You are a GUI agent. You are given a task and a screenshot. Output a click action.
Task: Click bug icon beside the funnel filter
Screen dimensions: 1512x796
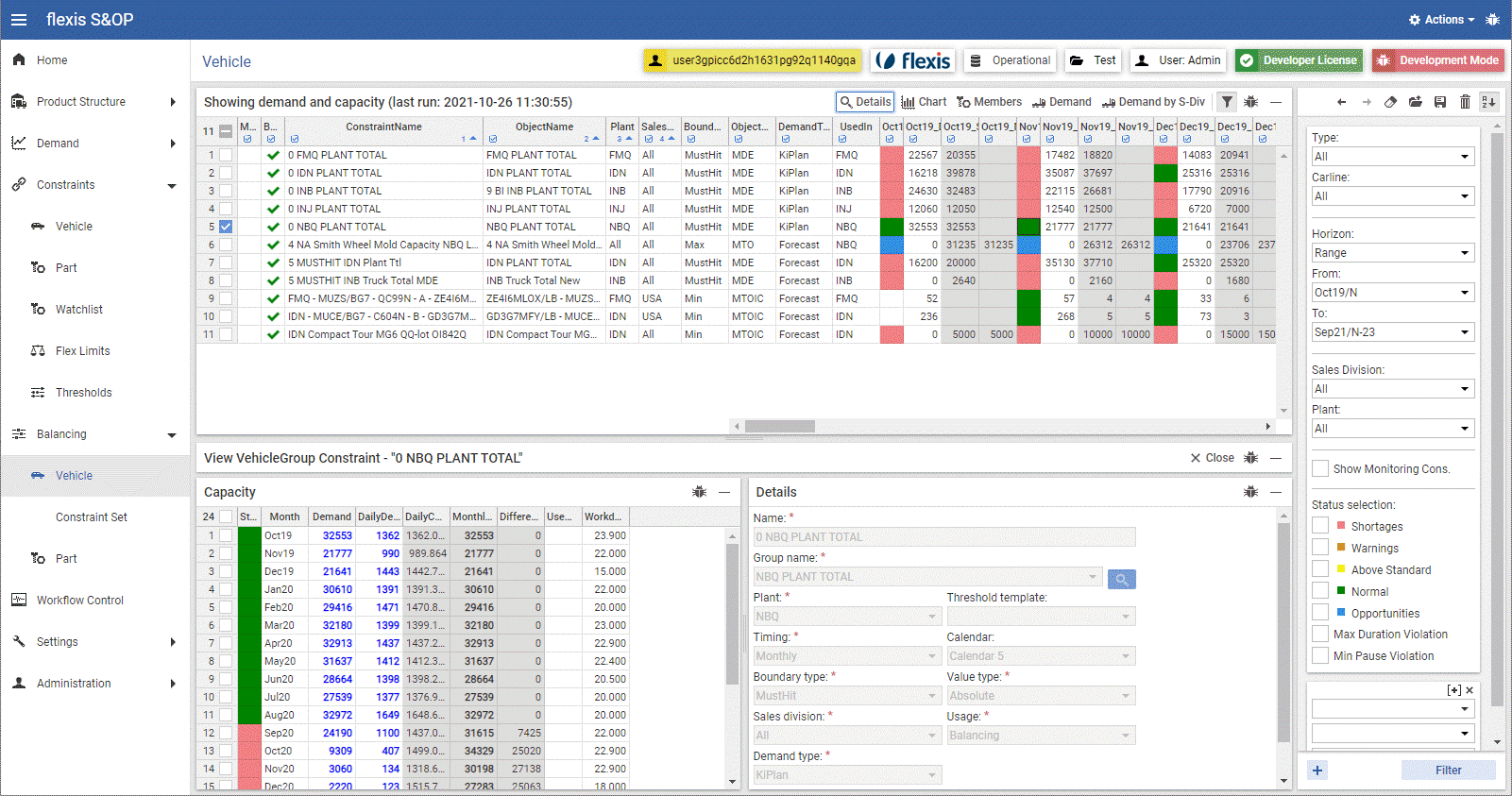[x=1250, y=102]
